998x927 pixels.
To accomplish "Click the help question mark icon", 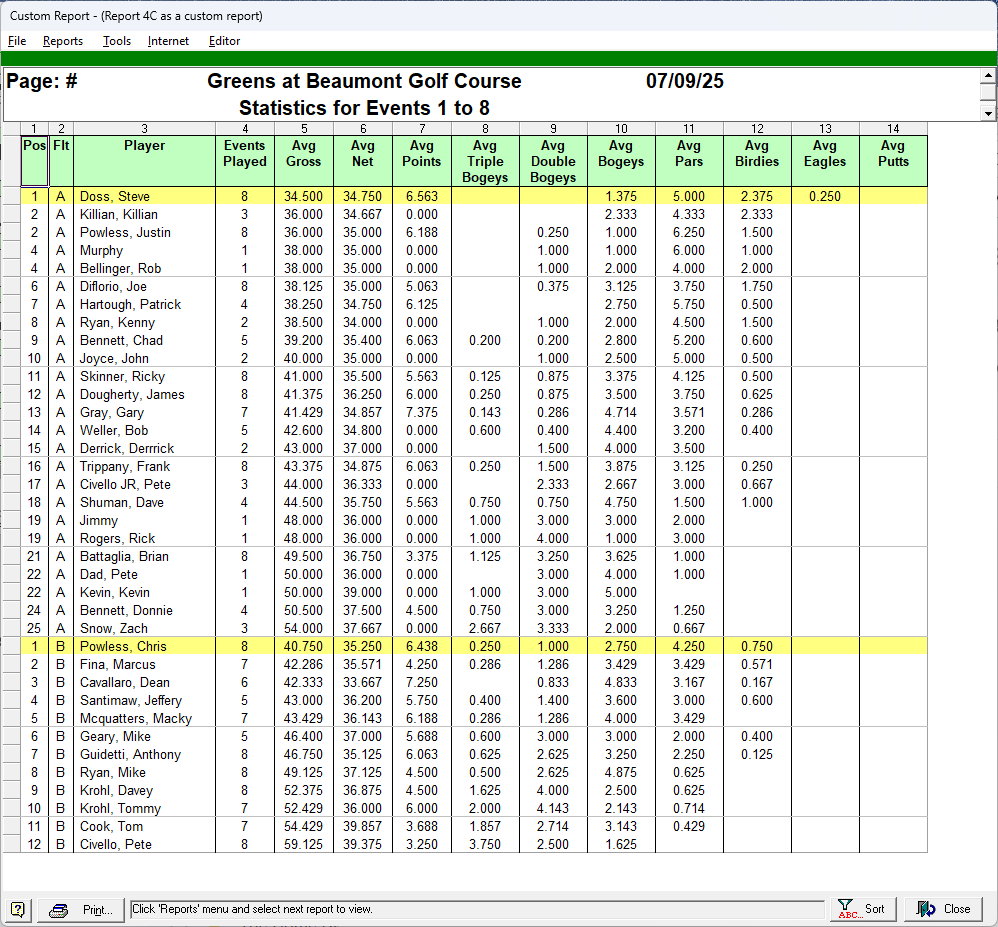I will pyautogui.click(x=18, y=909).
